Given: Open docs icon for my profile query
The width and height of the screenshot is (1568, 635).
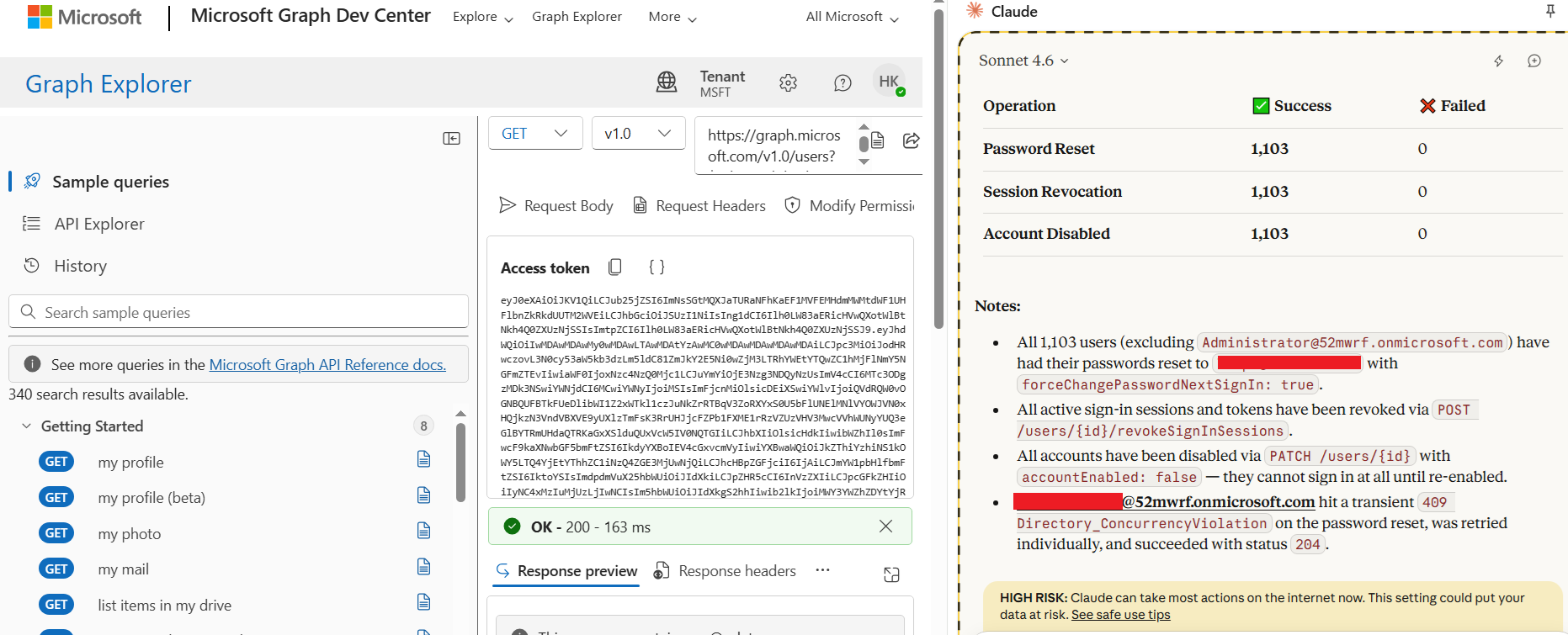Looking at the screenshot, I should tap(424, 459).
